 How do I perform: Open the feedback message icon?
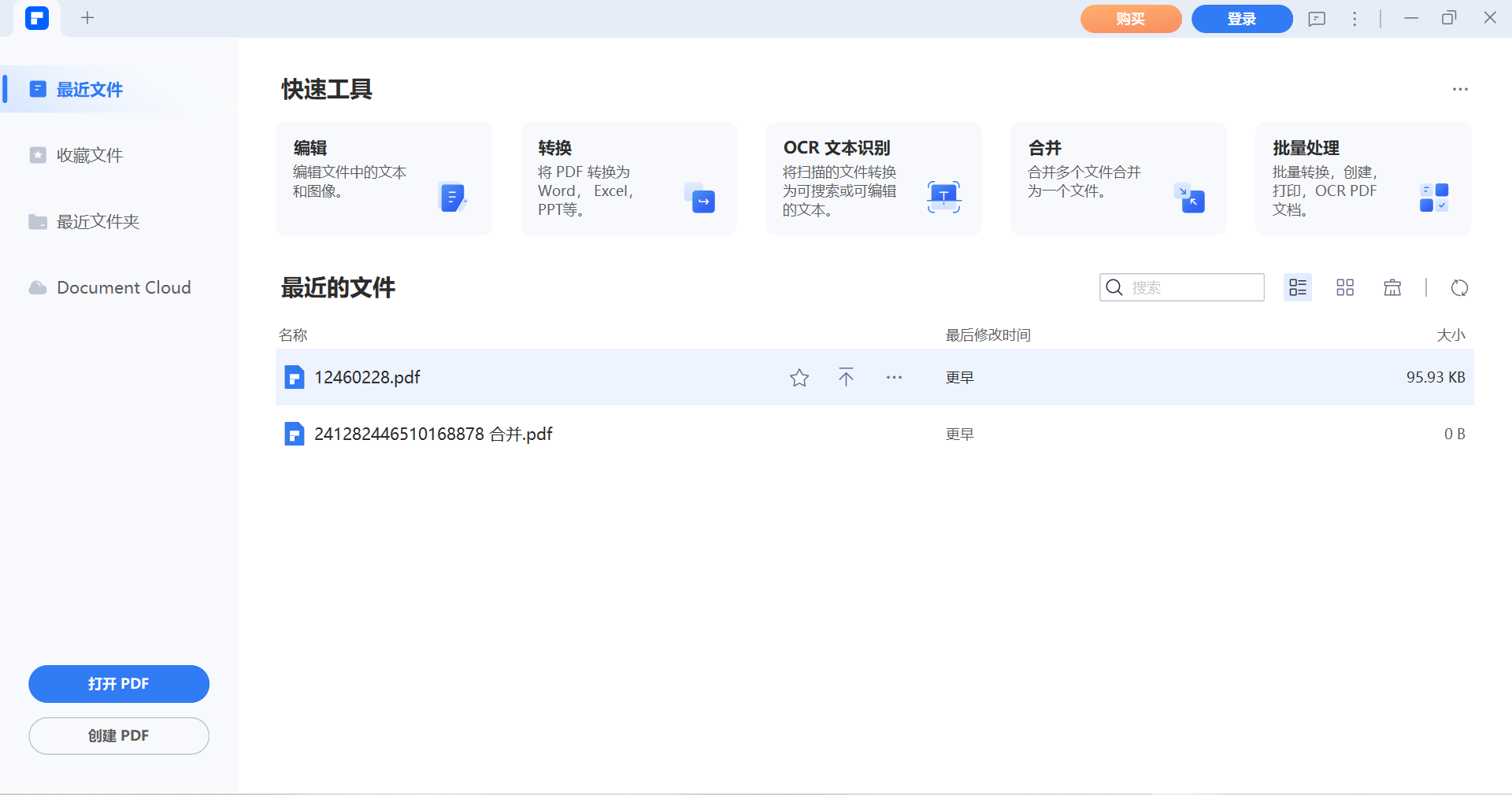[1317, 19]
